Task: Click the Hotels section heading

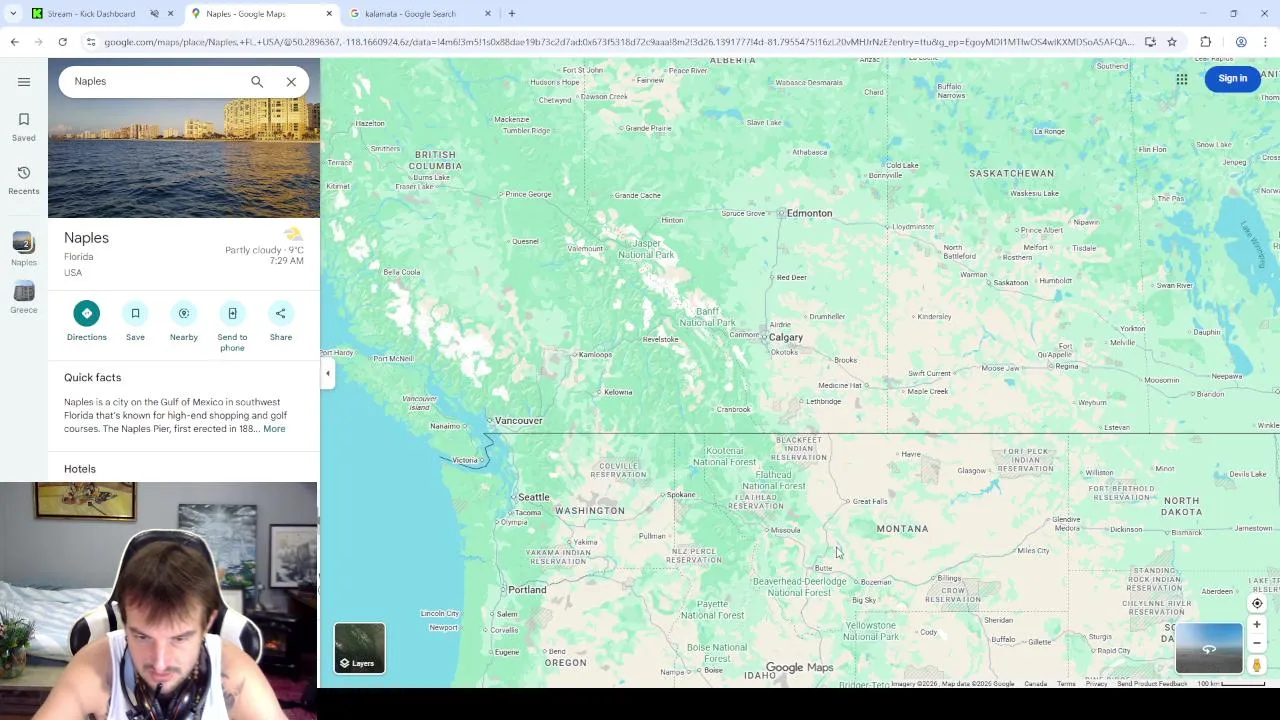Action: click(80, 469)
